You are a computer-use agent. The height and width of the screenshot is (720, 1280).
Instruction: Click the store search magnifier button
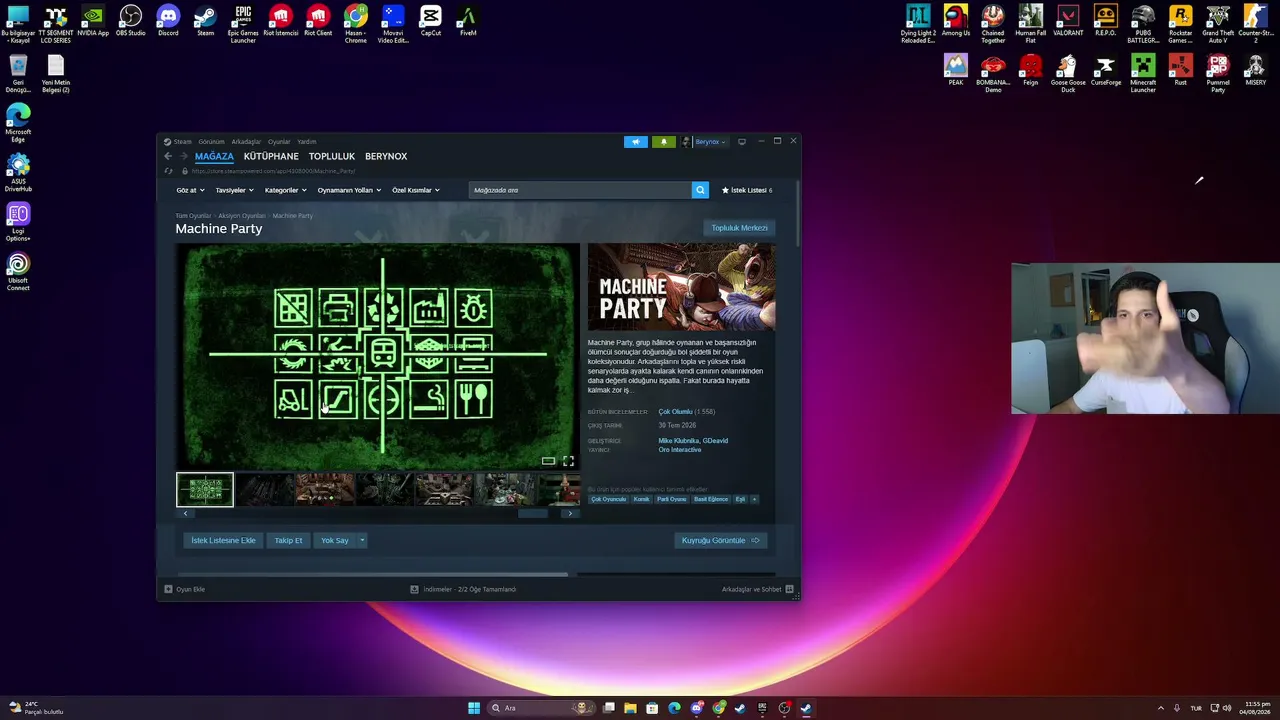tap(700, 190)
